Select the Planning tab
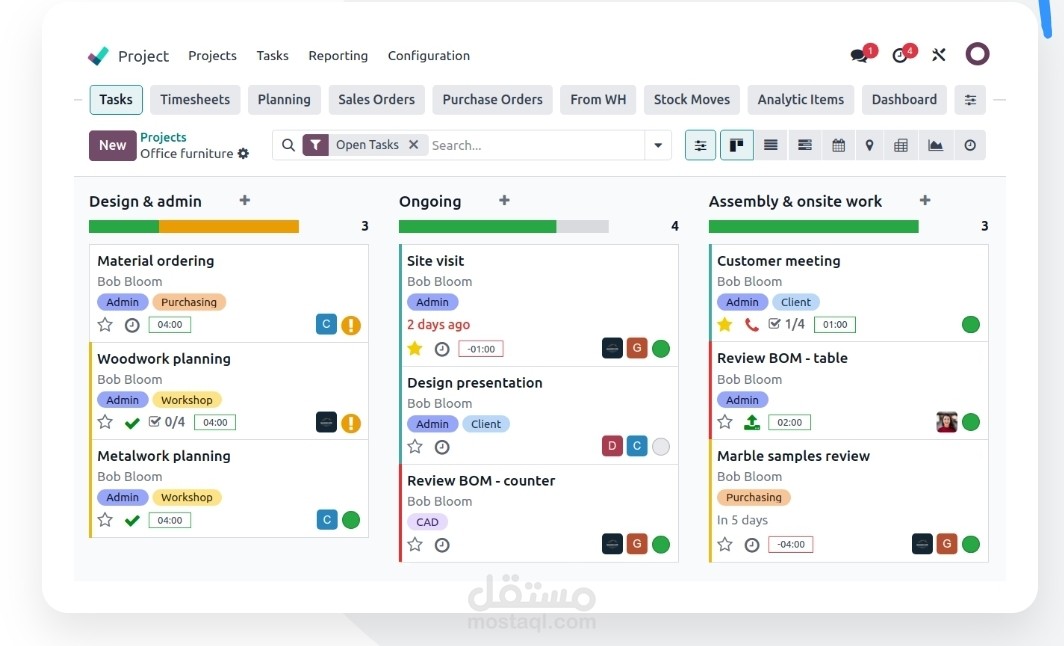 tap(284, 100)
